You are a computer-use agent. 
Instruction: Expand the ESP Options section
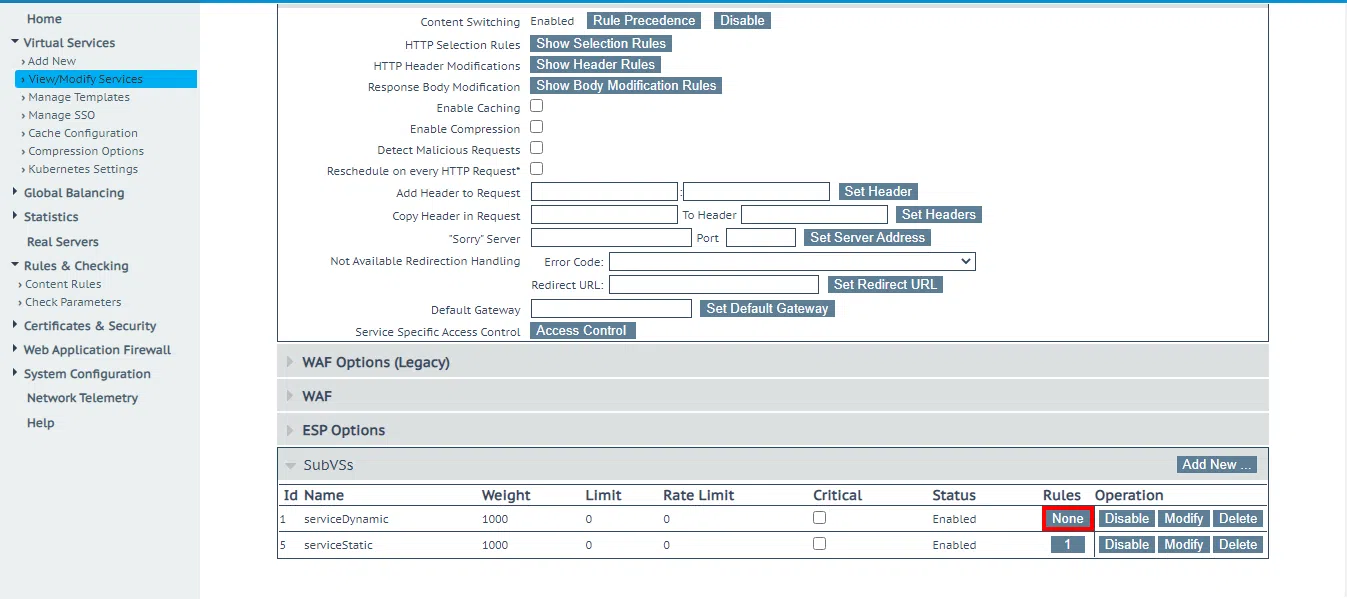pyautogui.click(x=290, y=430)
